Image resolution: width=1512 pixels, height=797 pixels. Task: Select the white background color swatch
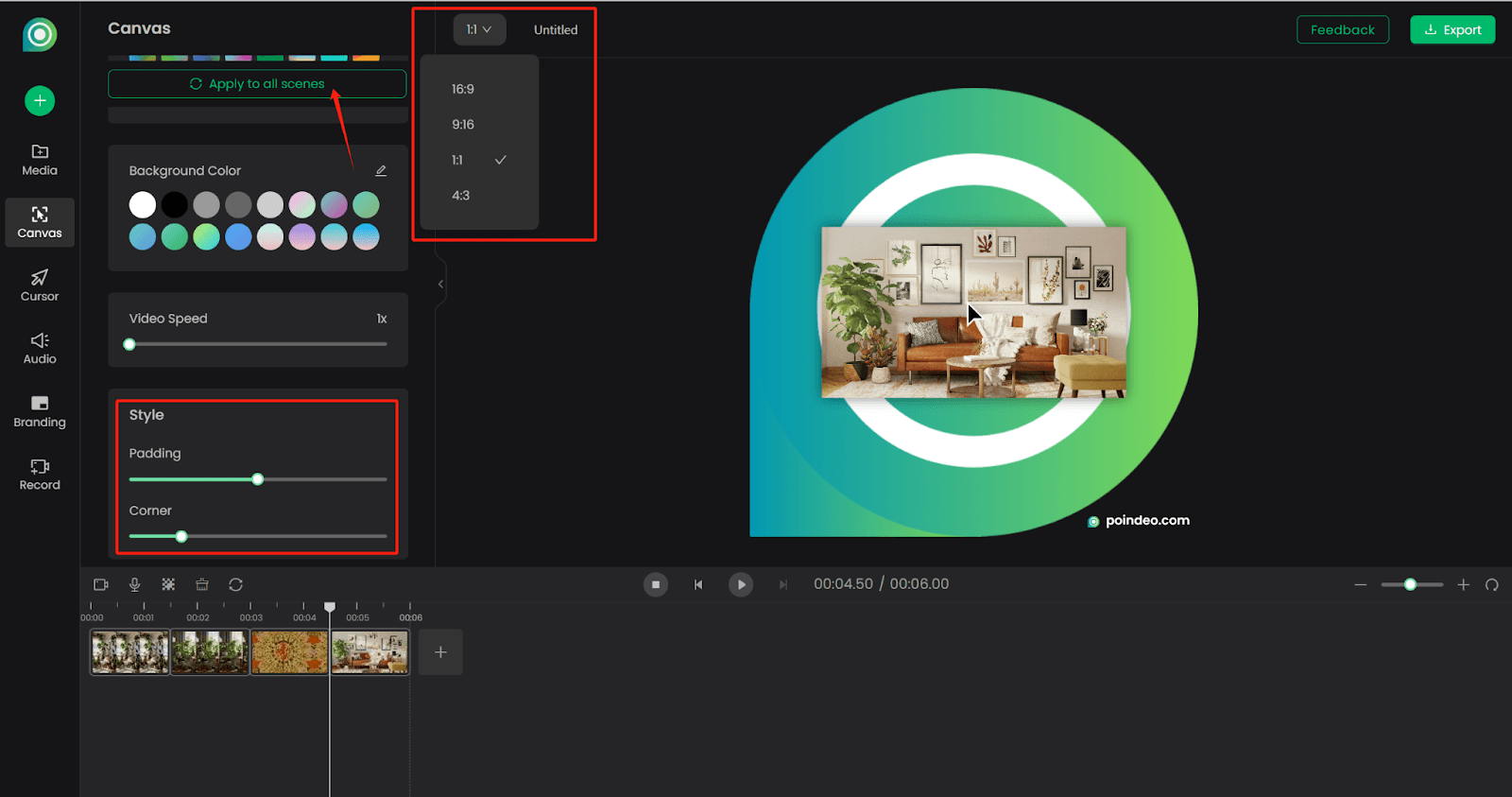[143, 204]
